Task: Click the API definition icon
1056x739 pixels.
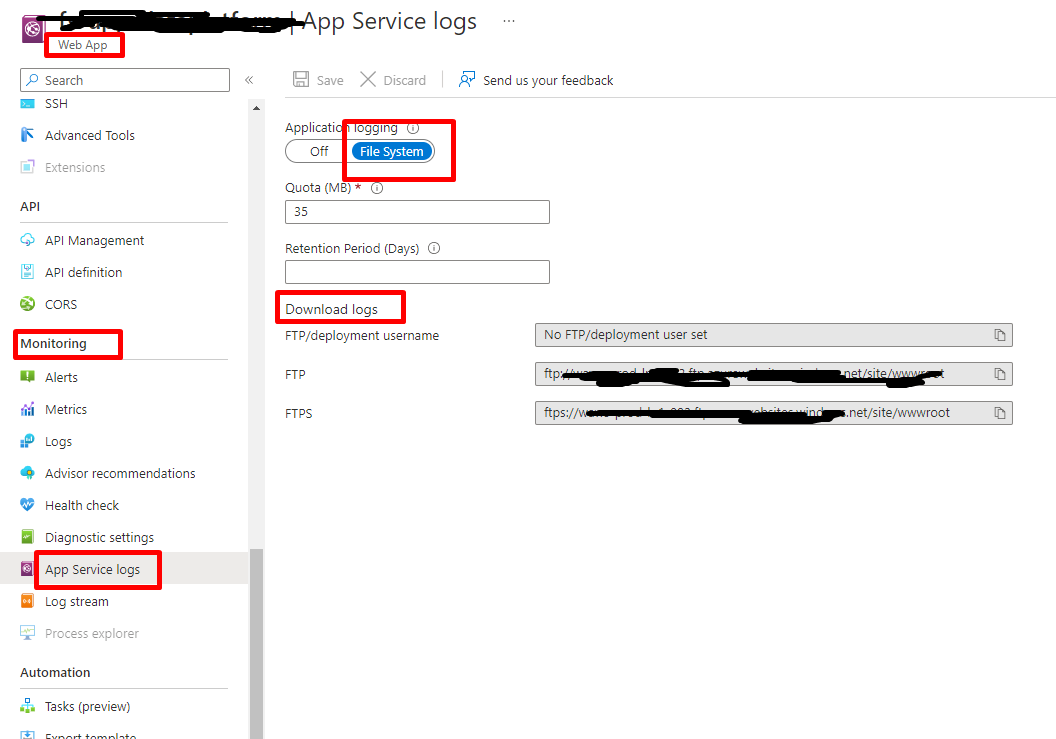Action: pyautogui.click(x=27, y=271)
